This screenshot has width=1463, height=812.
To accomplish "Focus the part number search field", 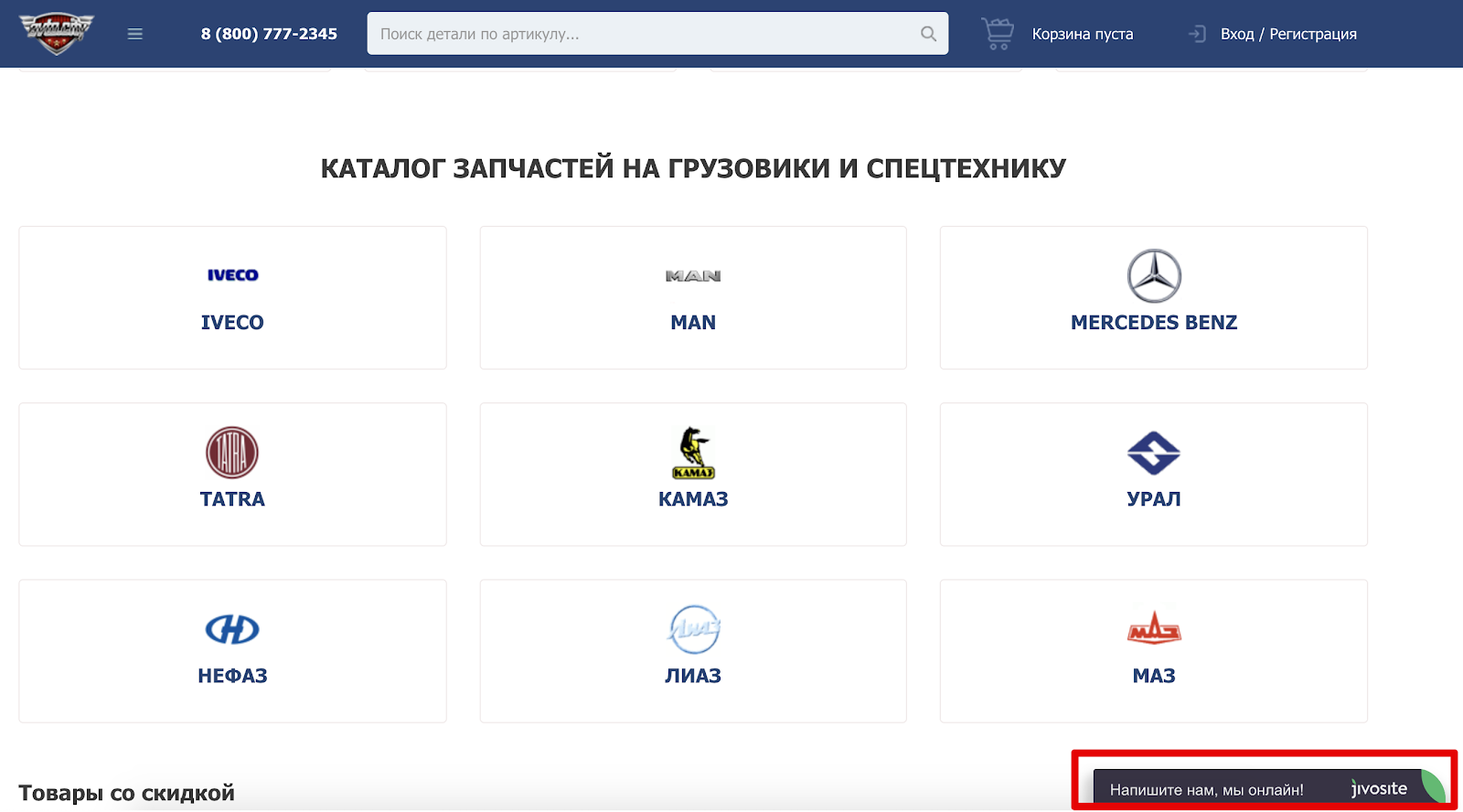I will 657,34.
